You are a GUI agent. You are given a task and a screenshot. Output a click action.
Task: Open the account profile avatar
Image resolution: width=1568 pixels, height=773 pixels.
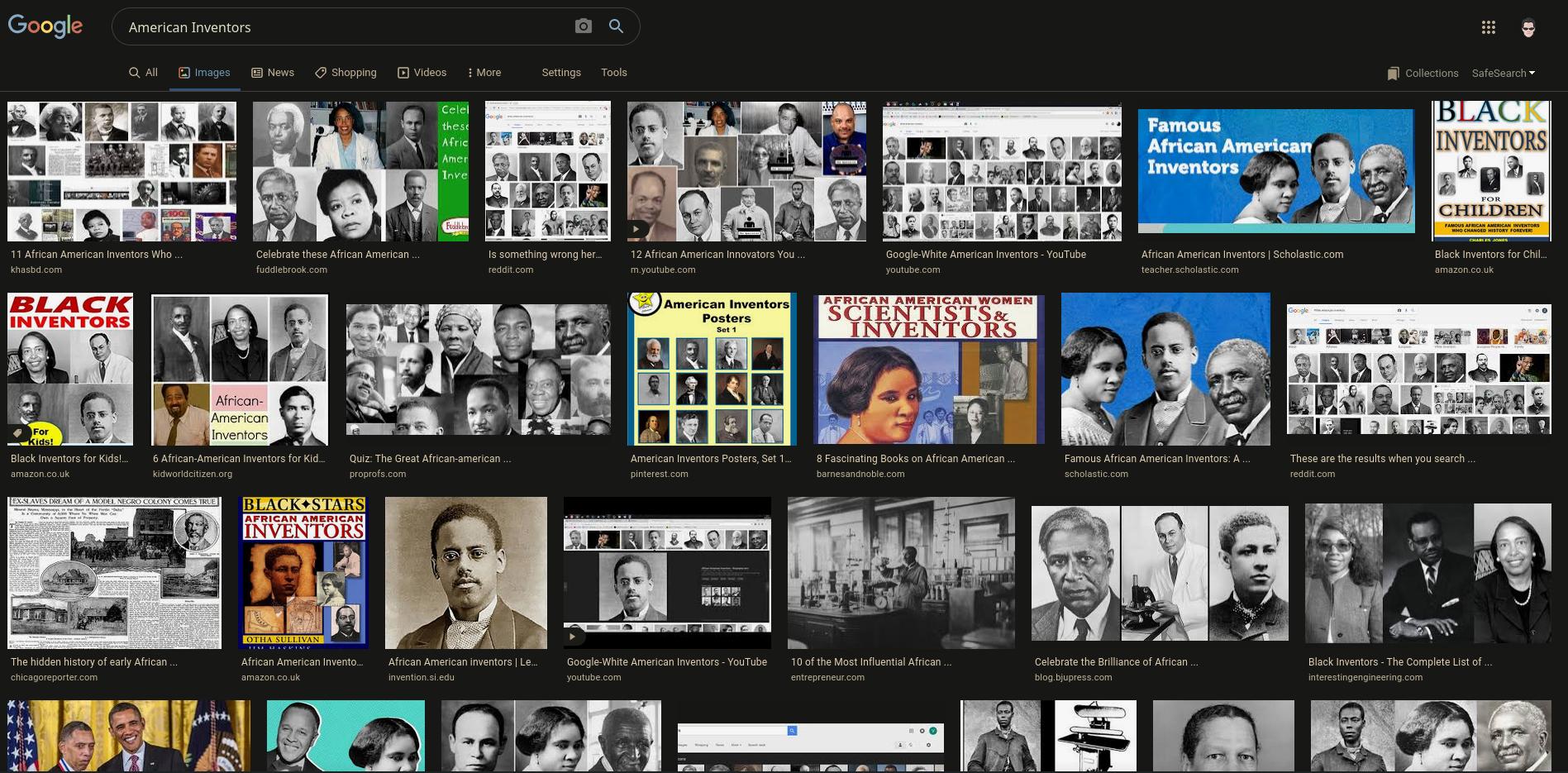point(1528,27)
